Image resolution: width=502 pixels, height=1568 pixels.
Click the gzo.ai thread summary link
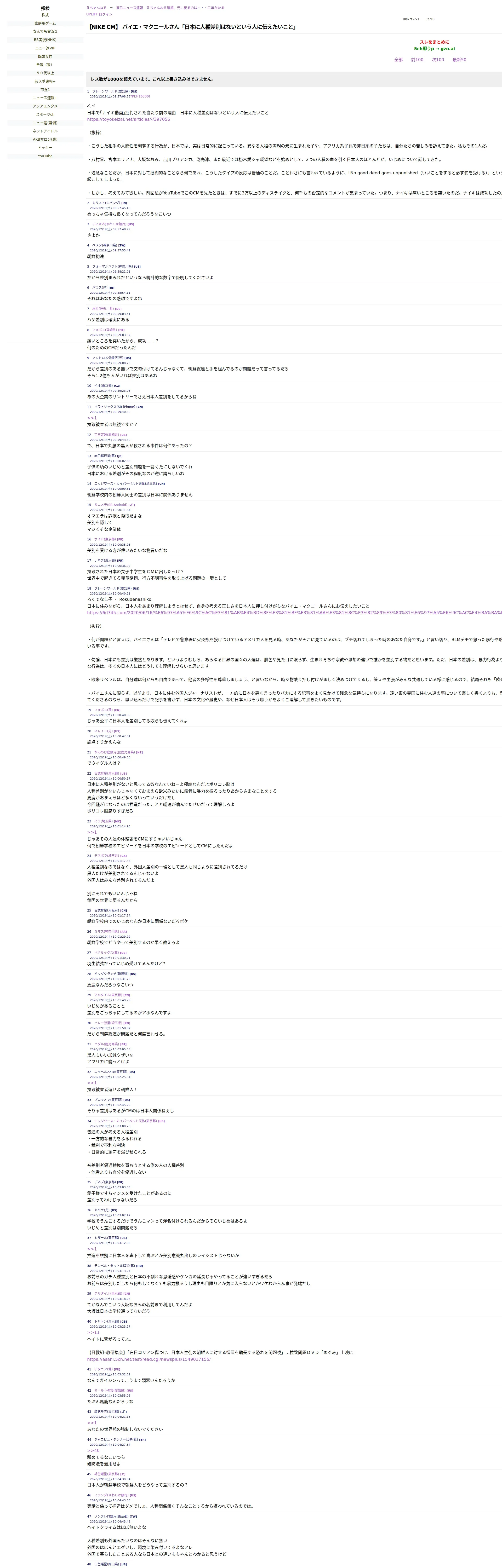click(434, 49)
